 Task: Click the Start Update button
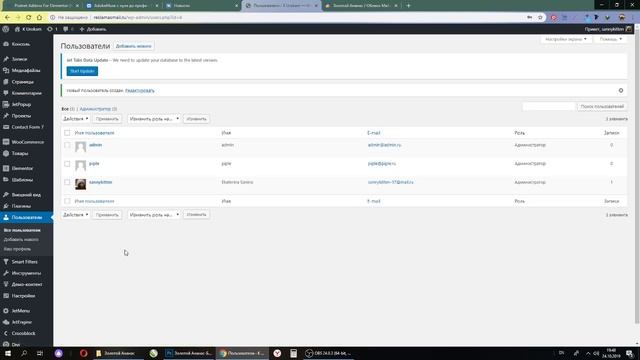tap(82, 71)
